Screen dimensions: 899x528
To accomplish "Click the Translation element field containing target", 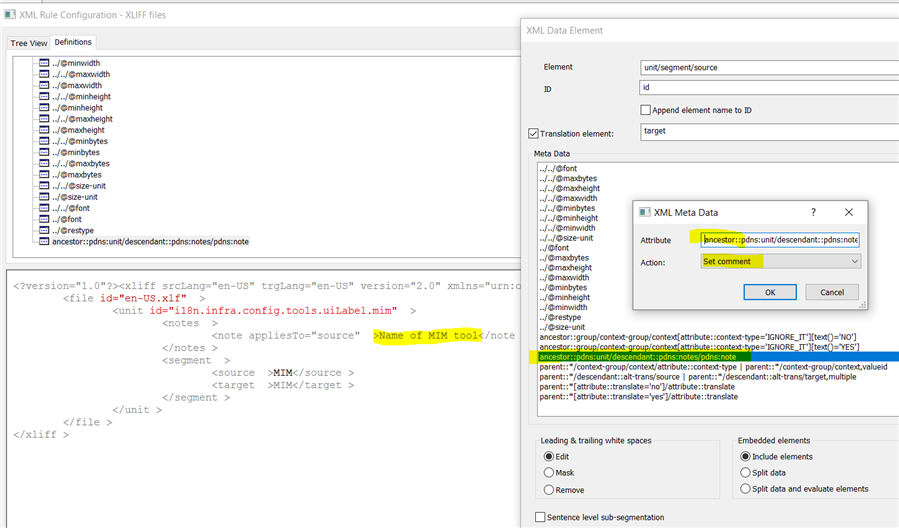I will (x=769, y=131).
